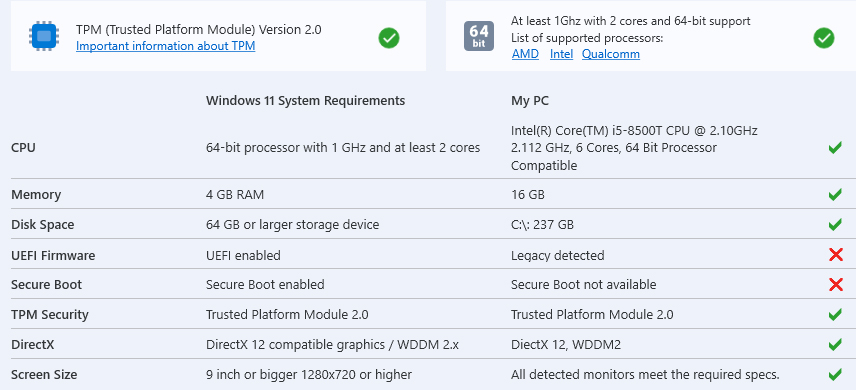This screenshot has height=390, width=856.
Task: Open the Qualcomm supported processors link
Action: coord(611,54)
